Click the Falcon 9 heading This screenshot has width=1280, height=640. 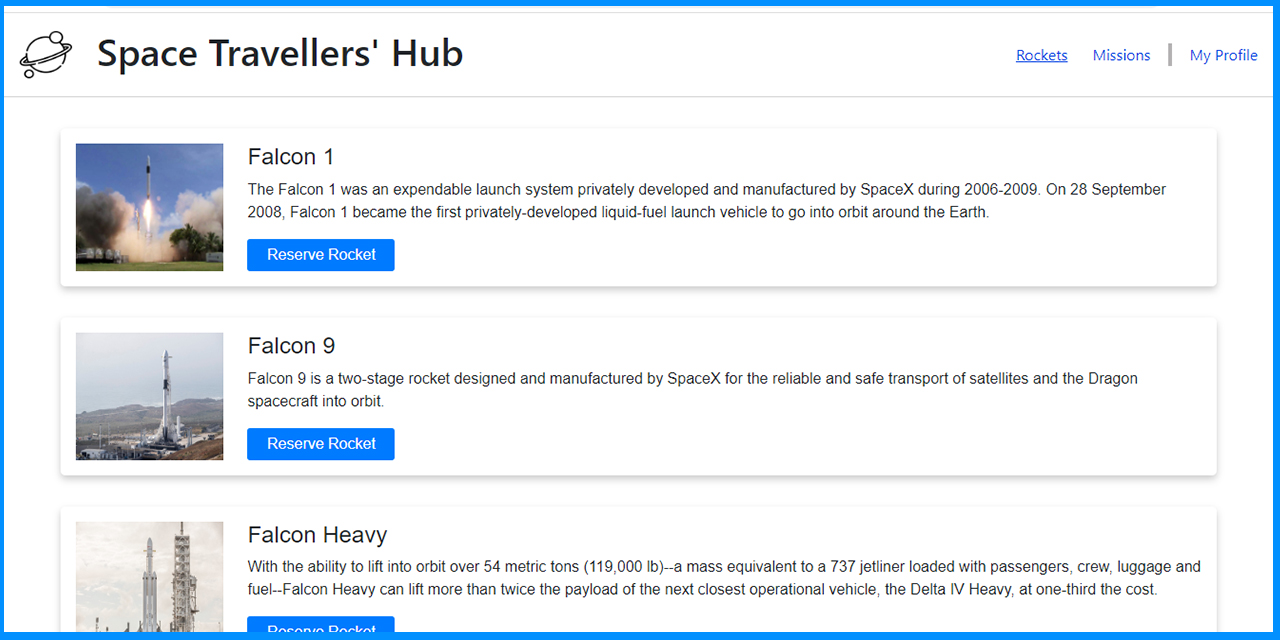[x=291, y=345]
